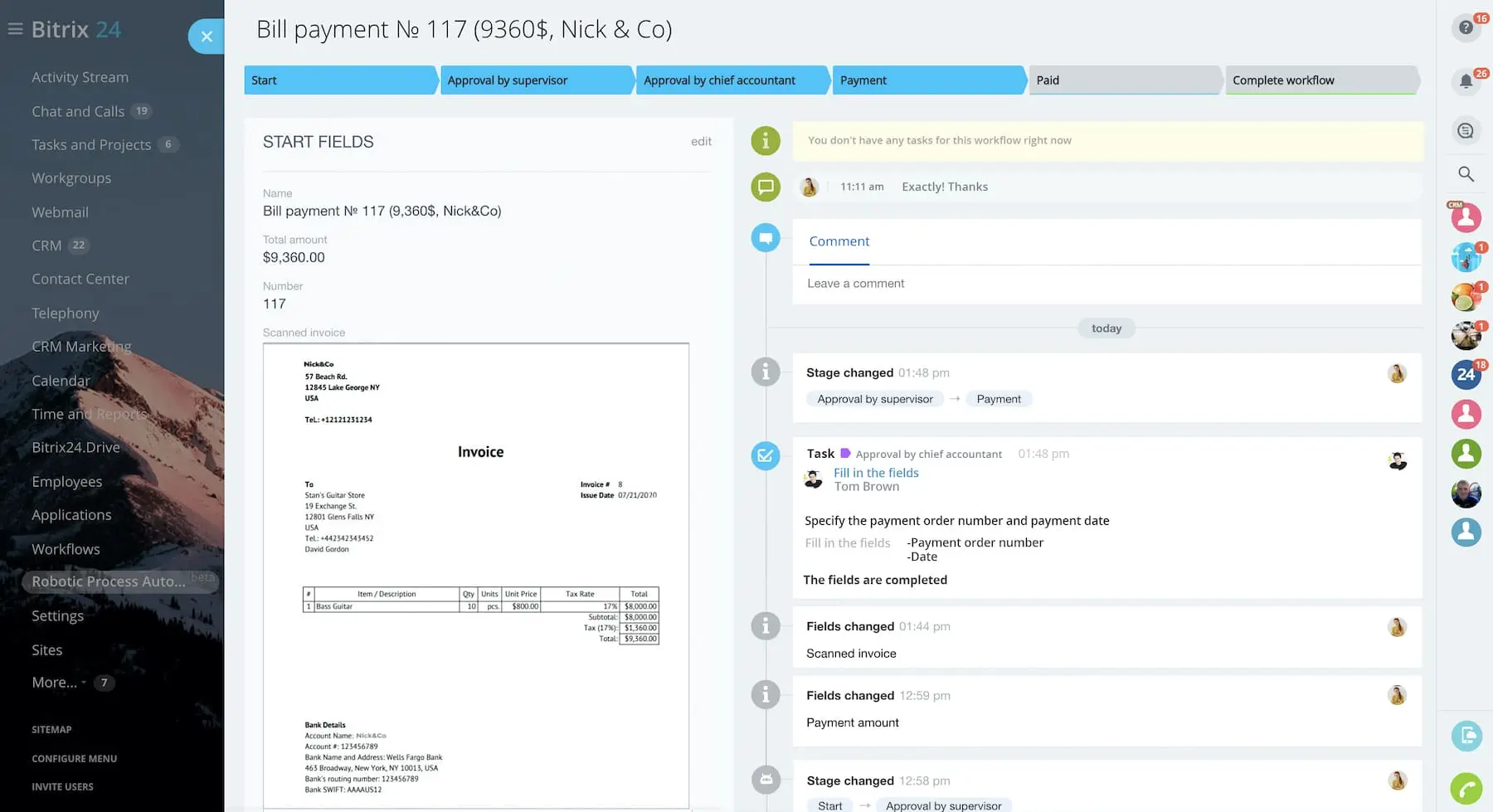Click edit link in Start Fields
1493x812 pixels.
point(701,142)
